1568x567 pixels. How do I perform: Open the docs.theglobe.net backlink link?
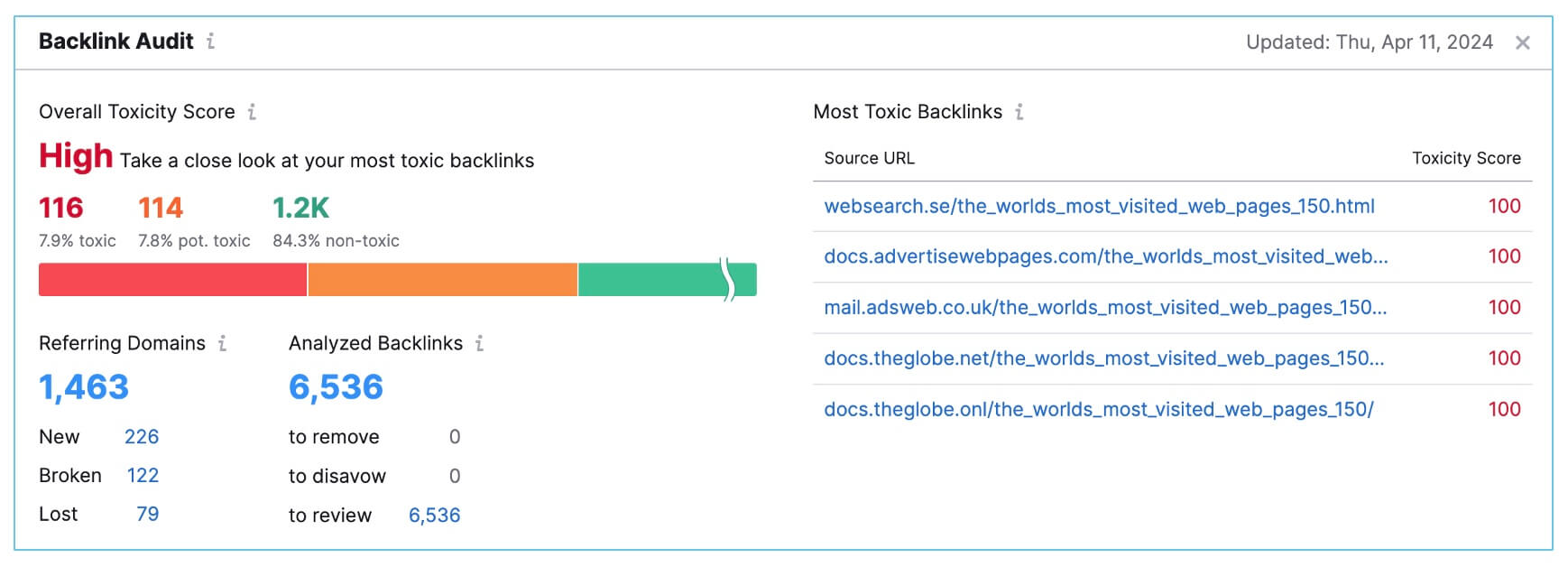[x=1103, y=358]
